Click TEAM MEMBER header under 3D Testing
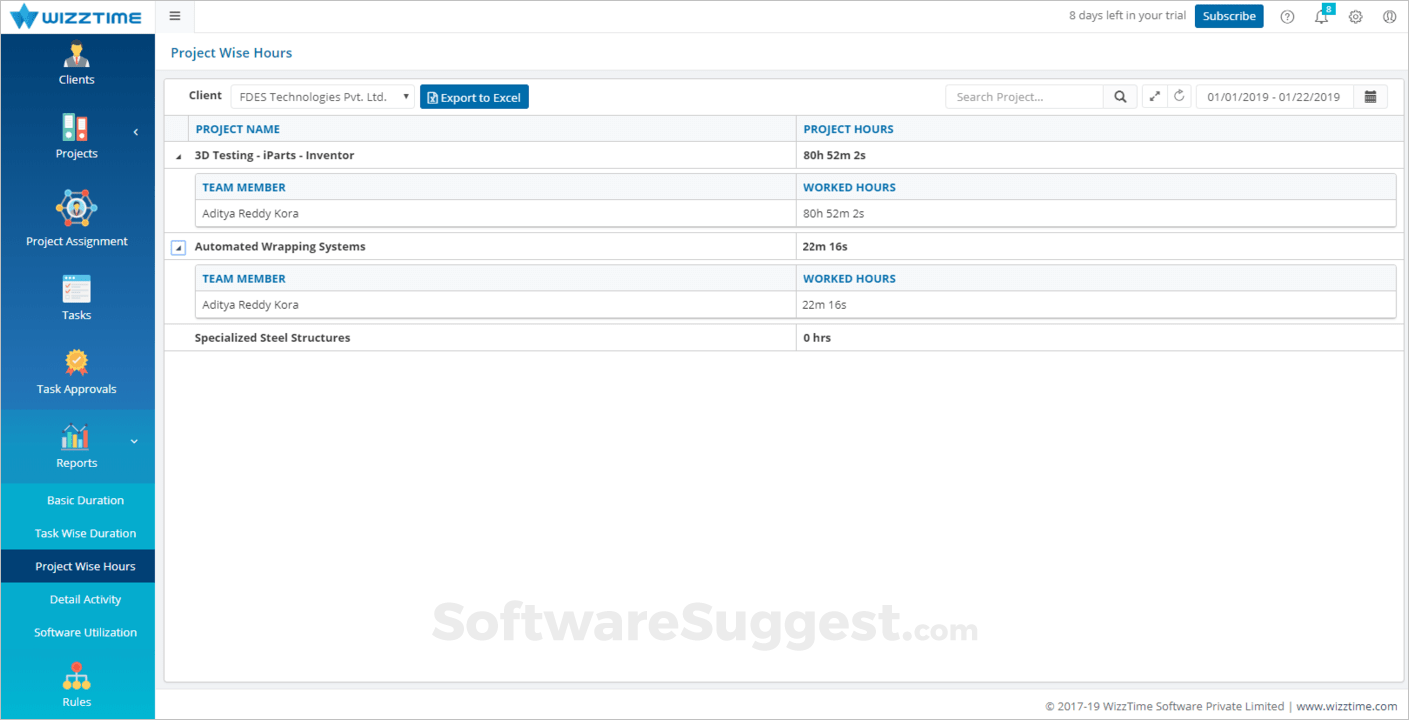1409x720 pixels. (244, 187)
